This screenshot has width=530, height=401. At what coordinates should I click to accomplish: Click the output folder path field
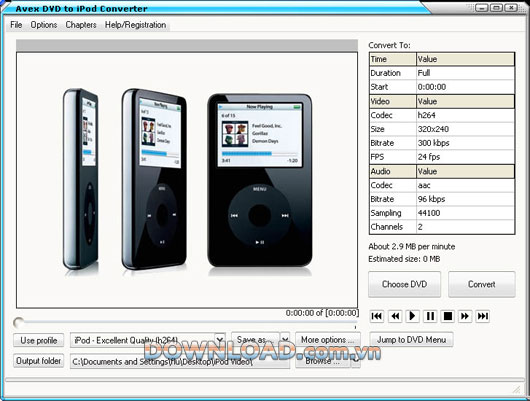pyautogui.click(x=180, y=361)
